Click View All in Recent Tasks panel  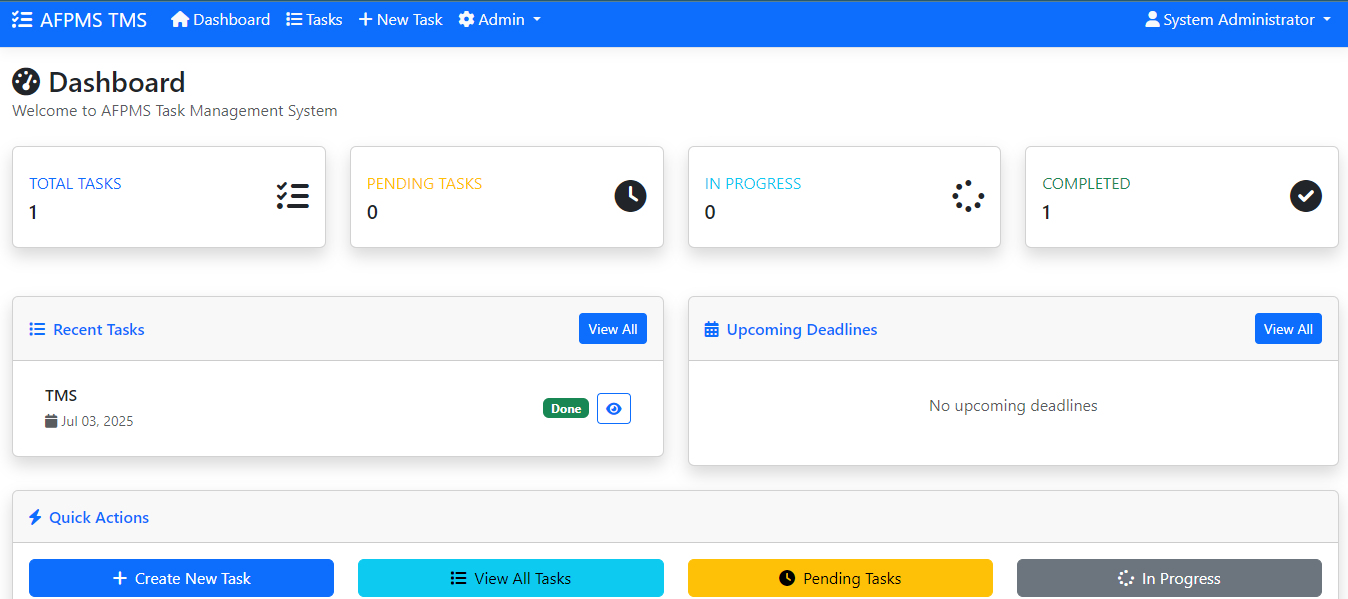point(612,328)
